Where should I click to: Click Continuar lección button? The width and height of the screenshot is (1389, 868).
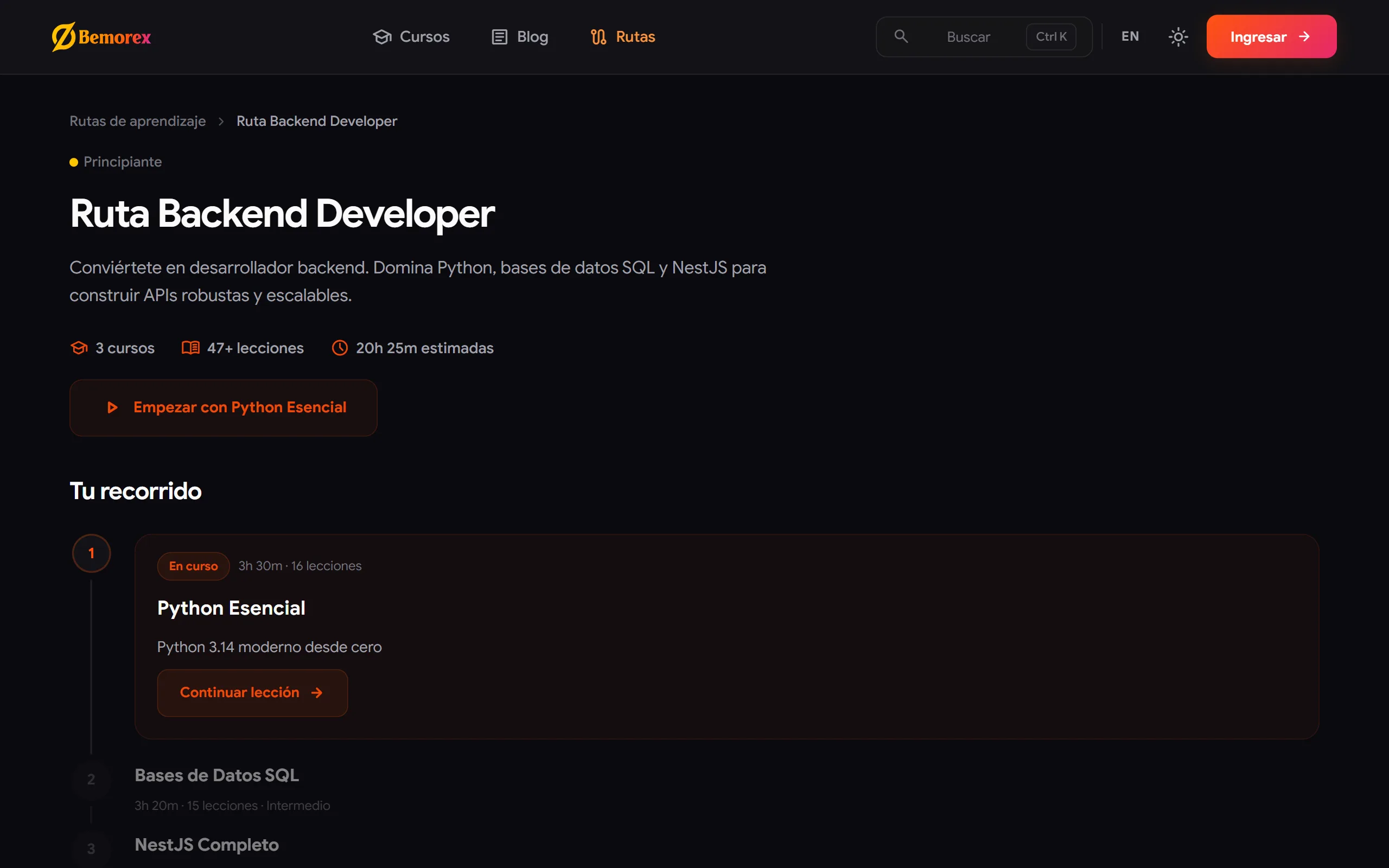252,693
